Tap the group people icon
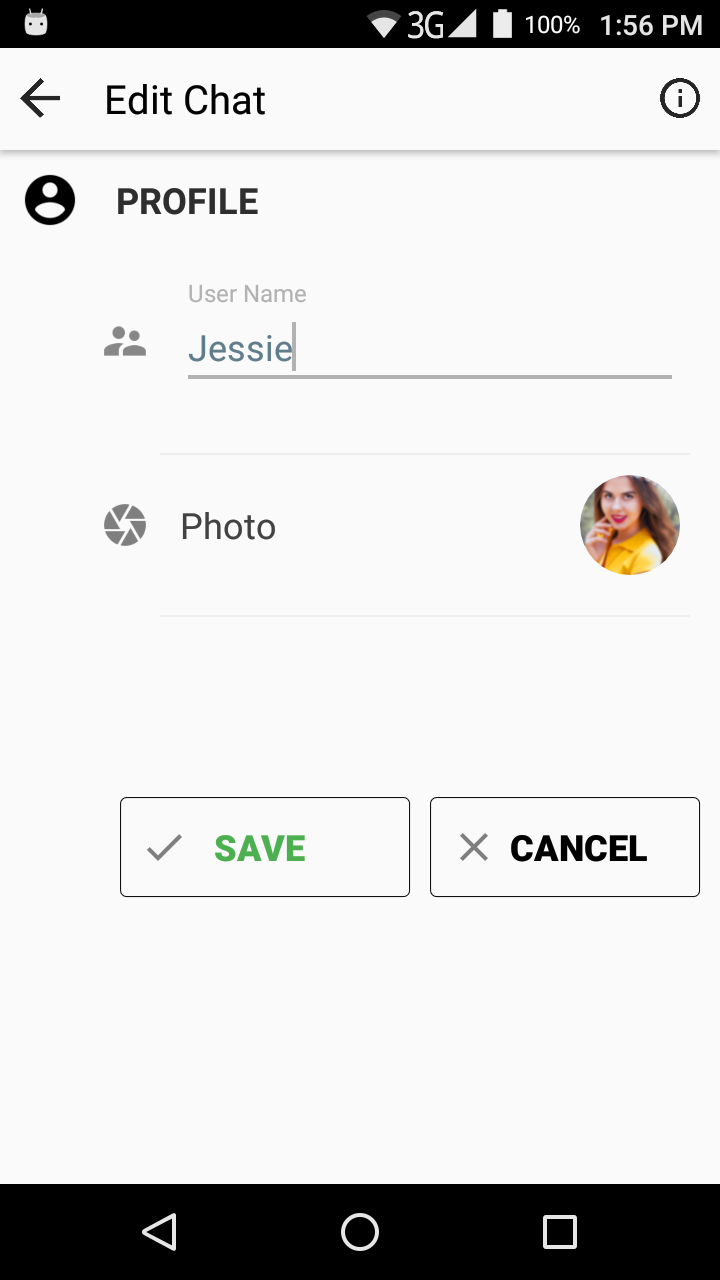The height and width of the screenshot is (1280, 720). [x=125, y=343]
